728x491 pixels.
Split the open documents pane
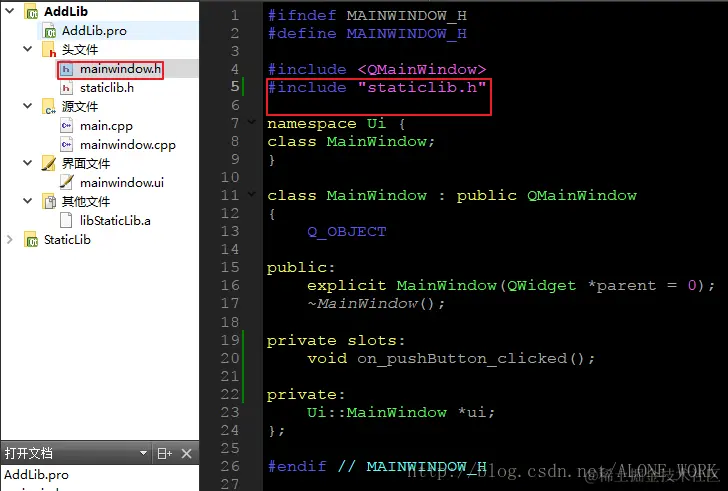[164, 453]
